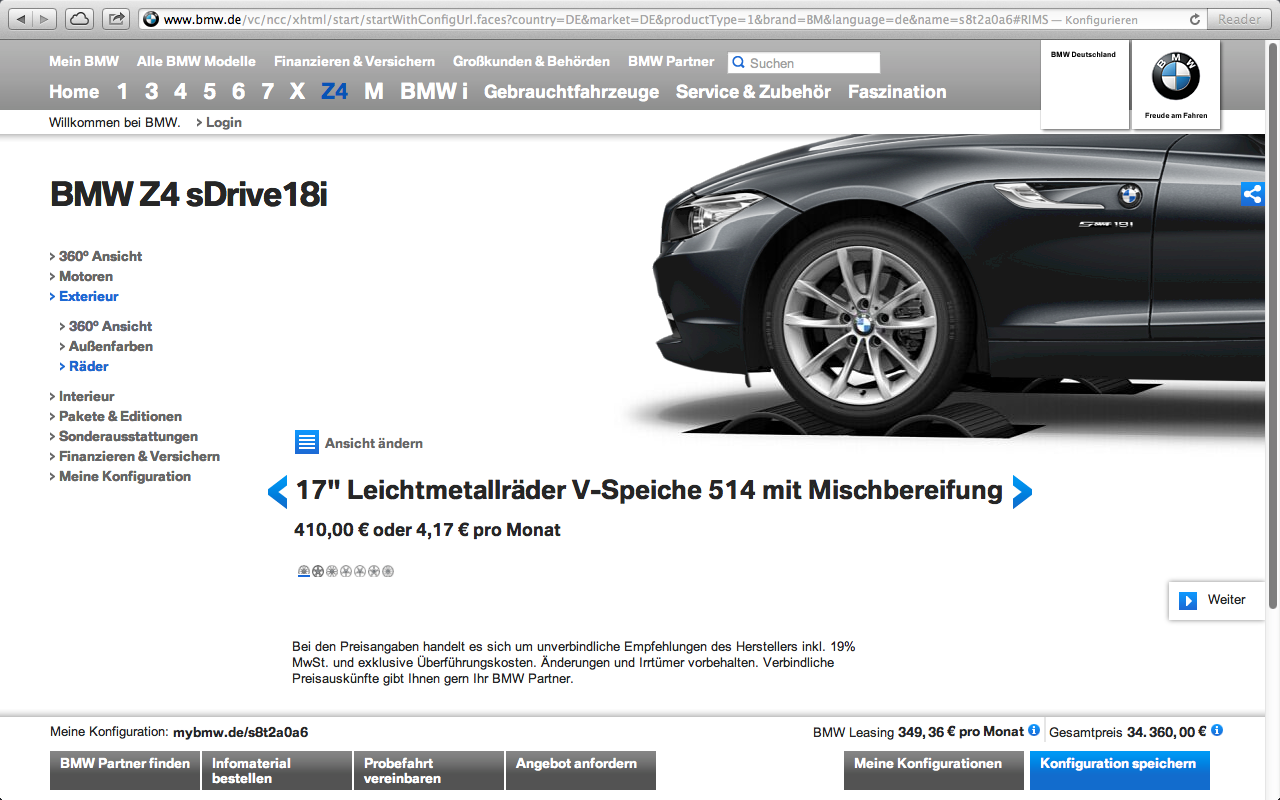Open iCloud tabs cloud icon
The height and width of the screenshot is (800, 1280).
(80, 19)
